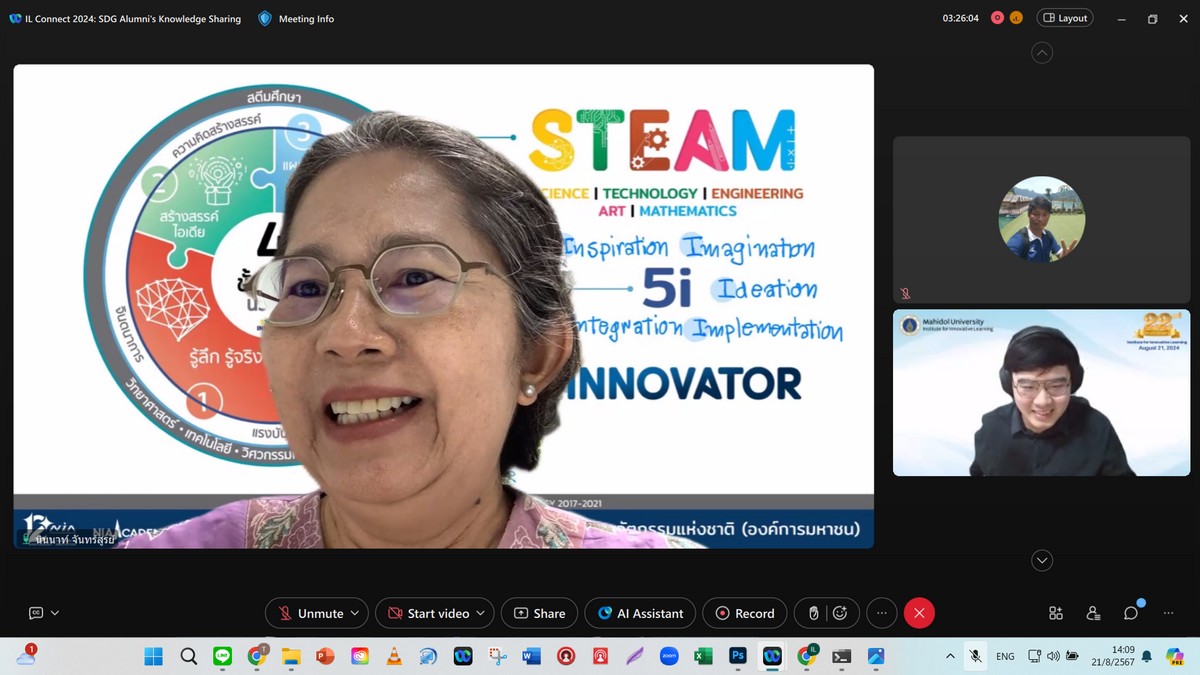Click the red recording indicator icon
The image size is (1200, 675).
(x=997, y=18)
